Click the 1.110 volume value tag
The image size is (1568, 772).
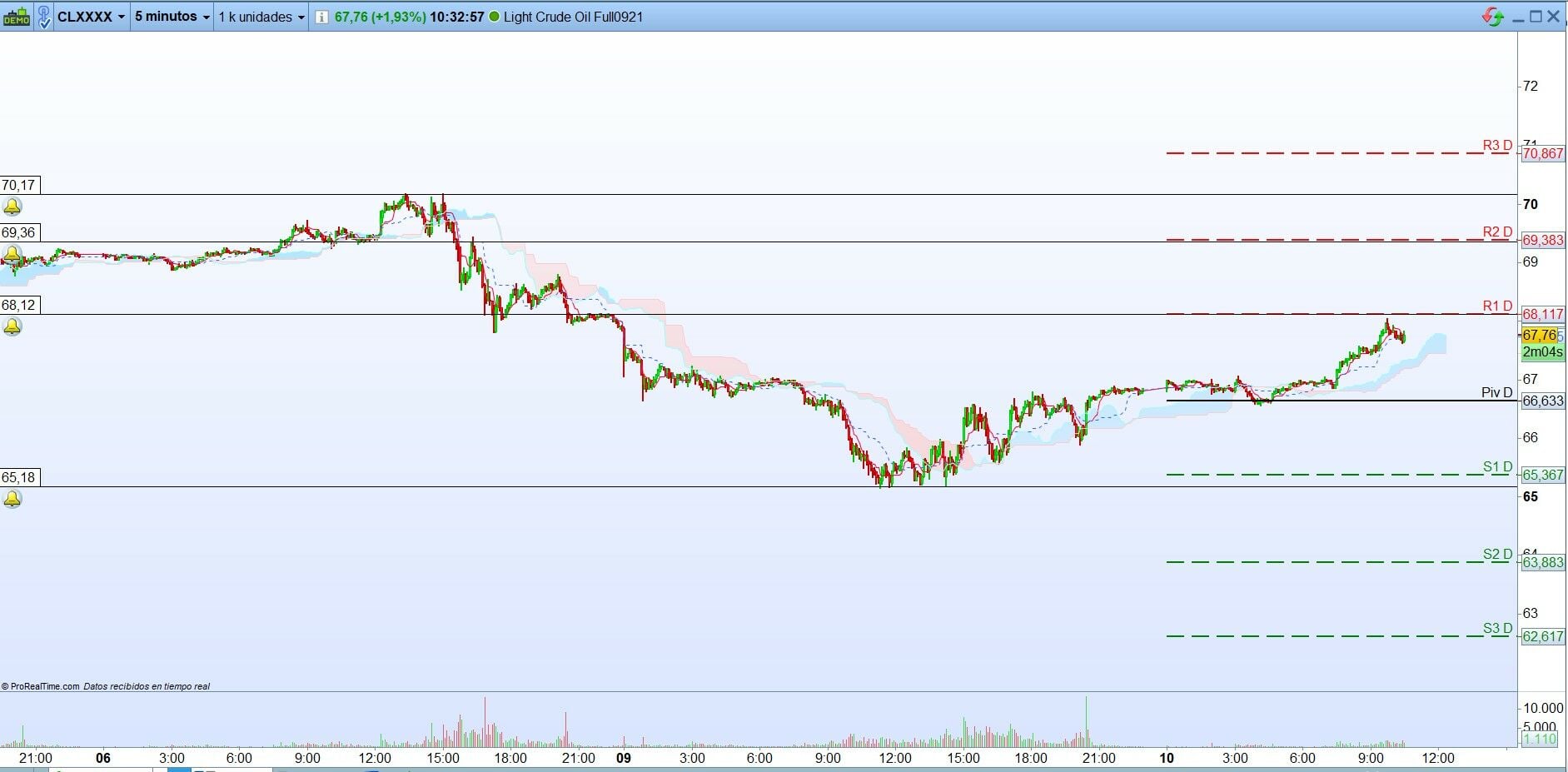[1540, 739]
